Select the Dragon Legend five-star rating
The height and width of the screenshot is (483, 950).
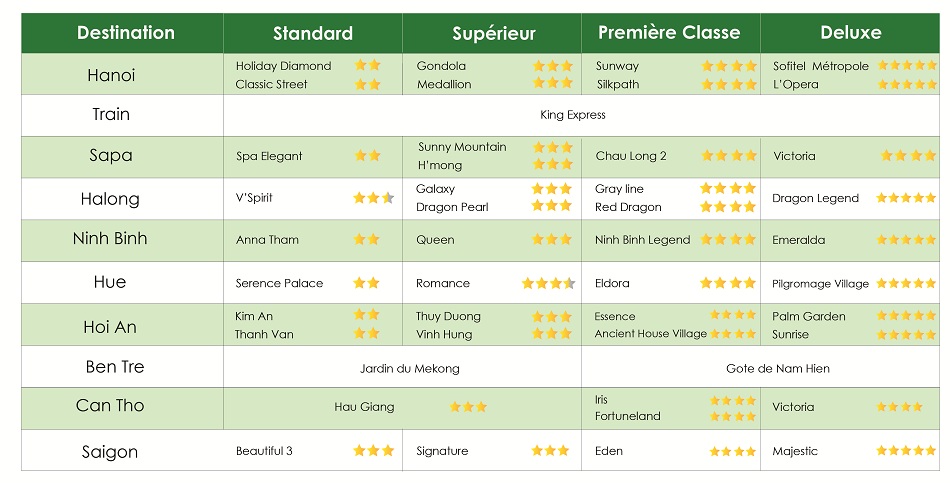(906, 198)
